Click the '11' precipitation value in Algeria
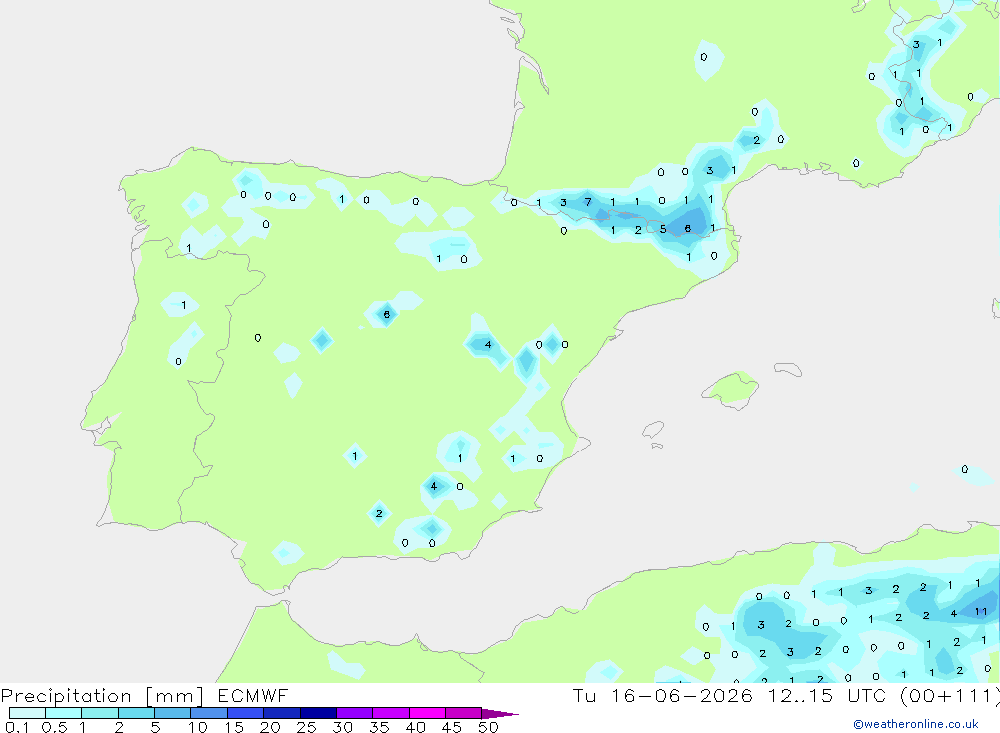 tap(981, 611)
